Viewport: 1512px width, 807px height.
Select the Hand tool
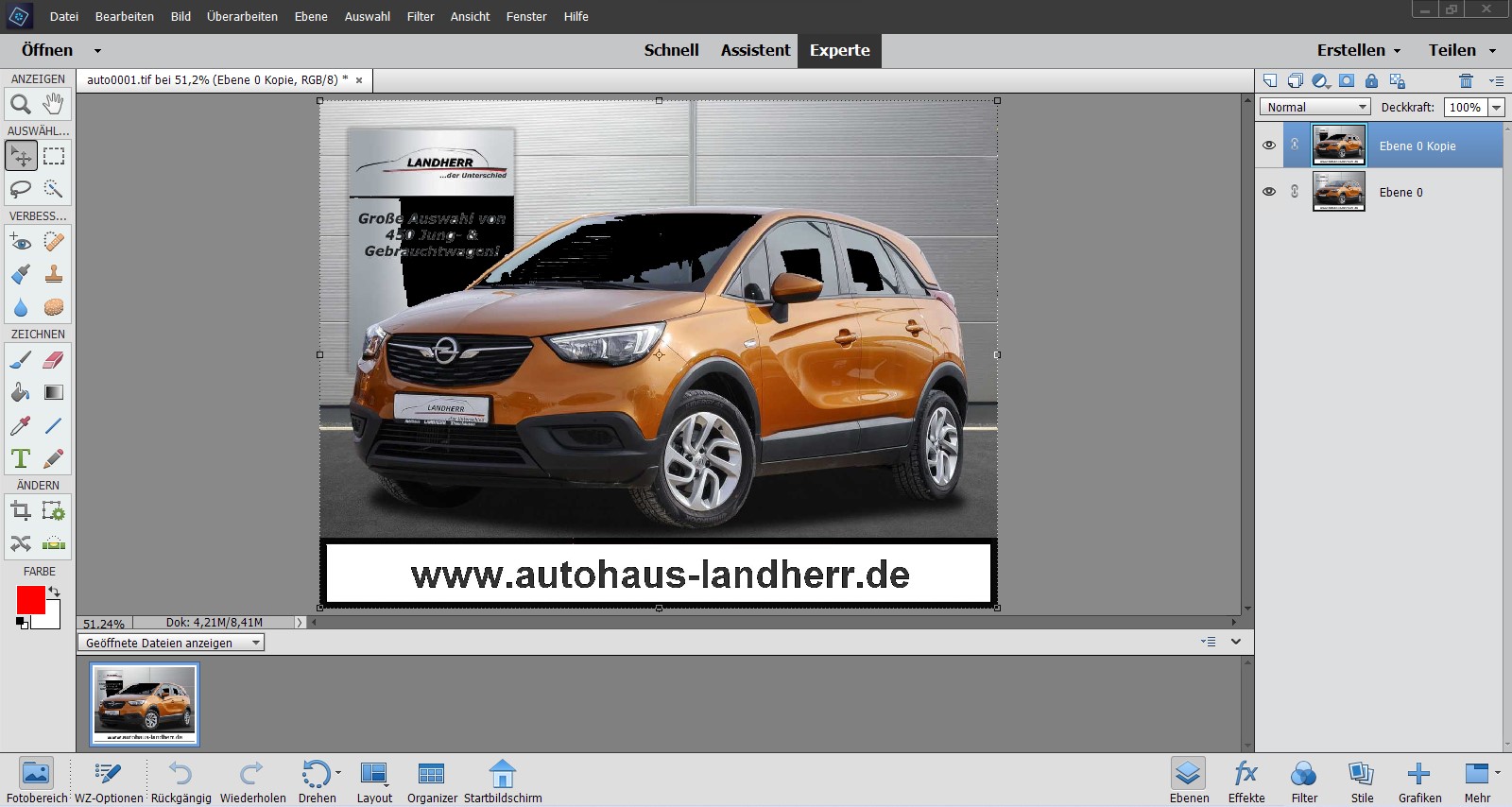point(54,104)
